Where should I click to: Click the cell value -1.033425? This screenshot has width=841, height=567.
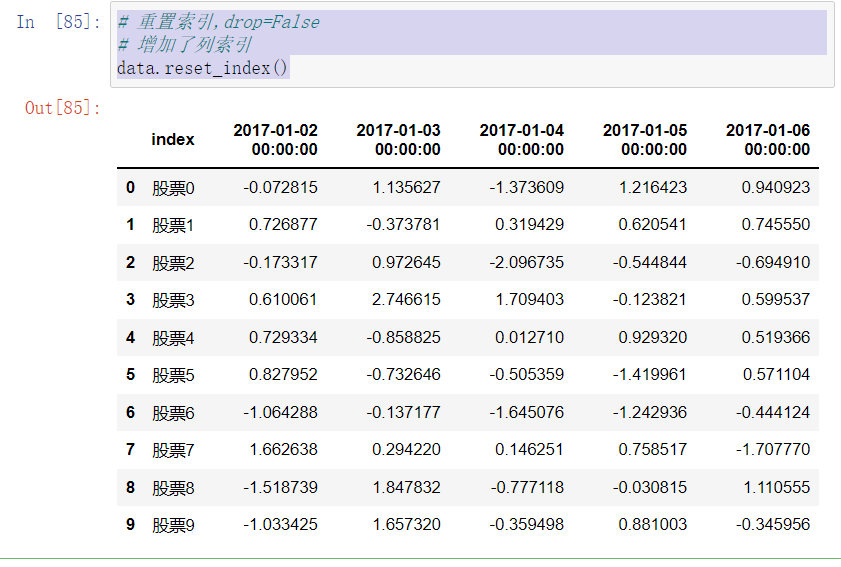(281, 525)
